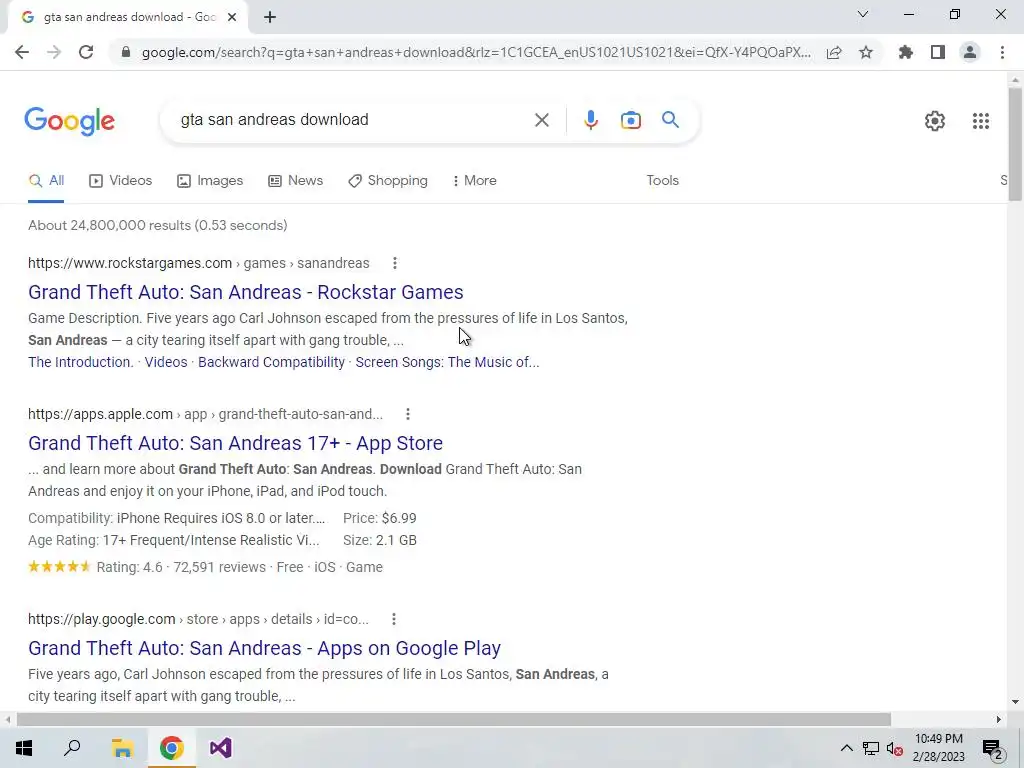Click the vertical page scrollbar thumb
This screenshot has width=1024, height=768.
[x=1015, y=144]
